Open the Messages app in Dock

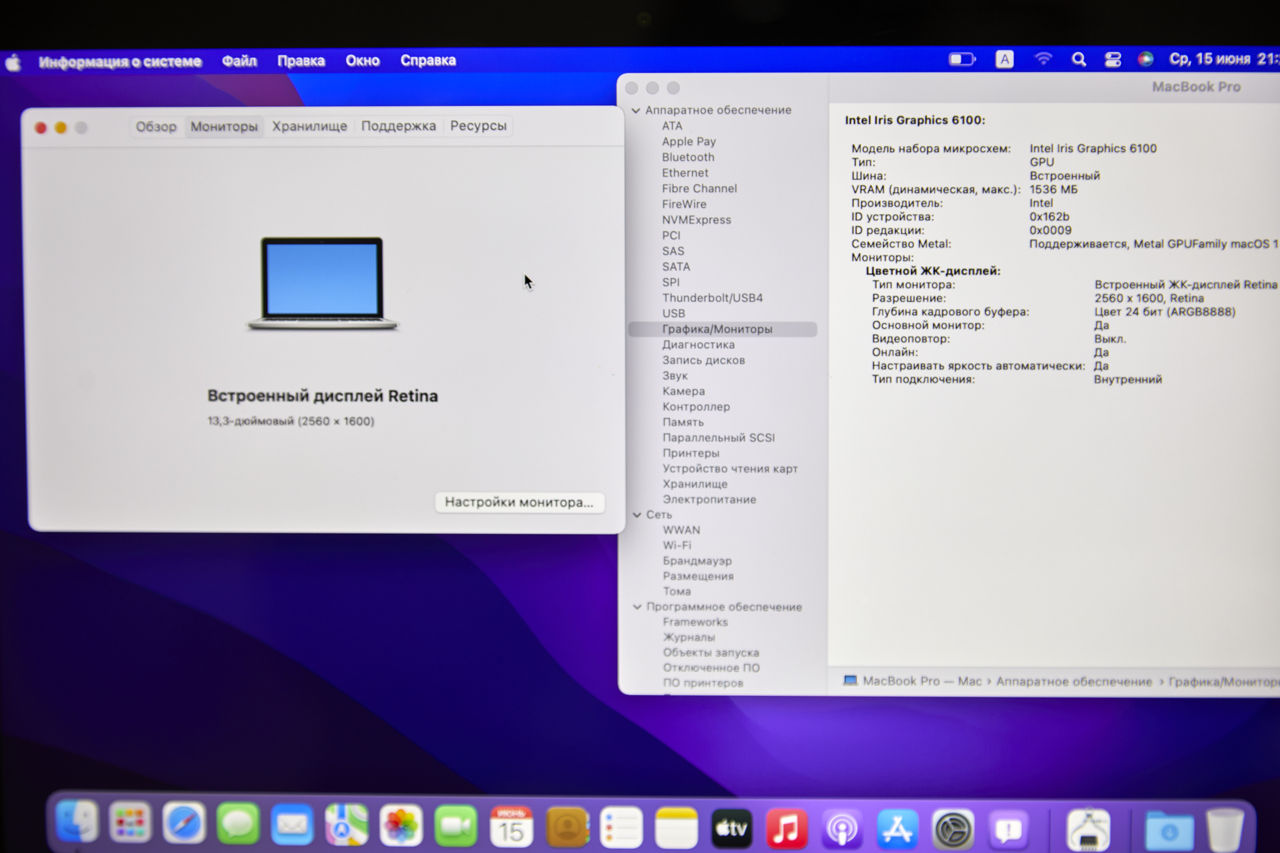click(238, 825)
